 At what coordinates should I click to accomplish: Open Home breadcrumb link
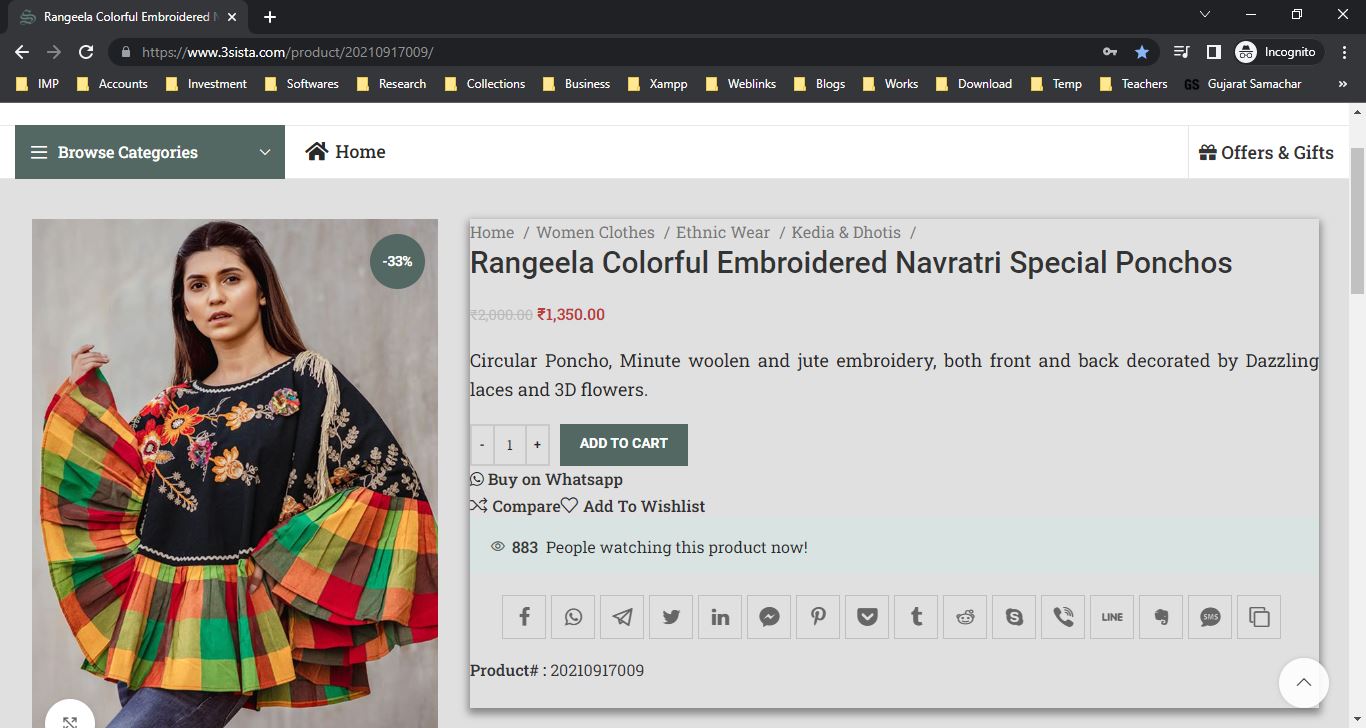click(x=492, y=232)
